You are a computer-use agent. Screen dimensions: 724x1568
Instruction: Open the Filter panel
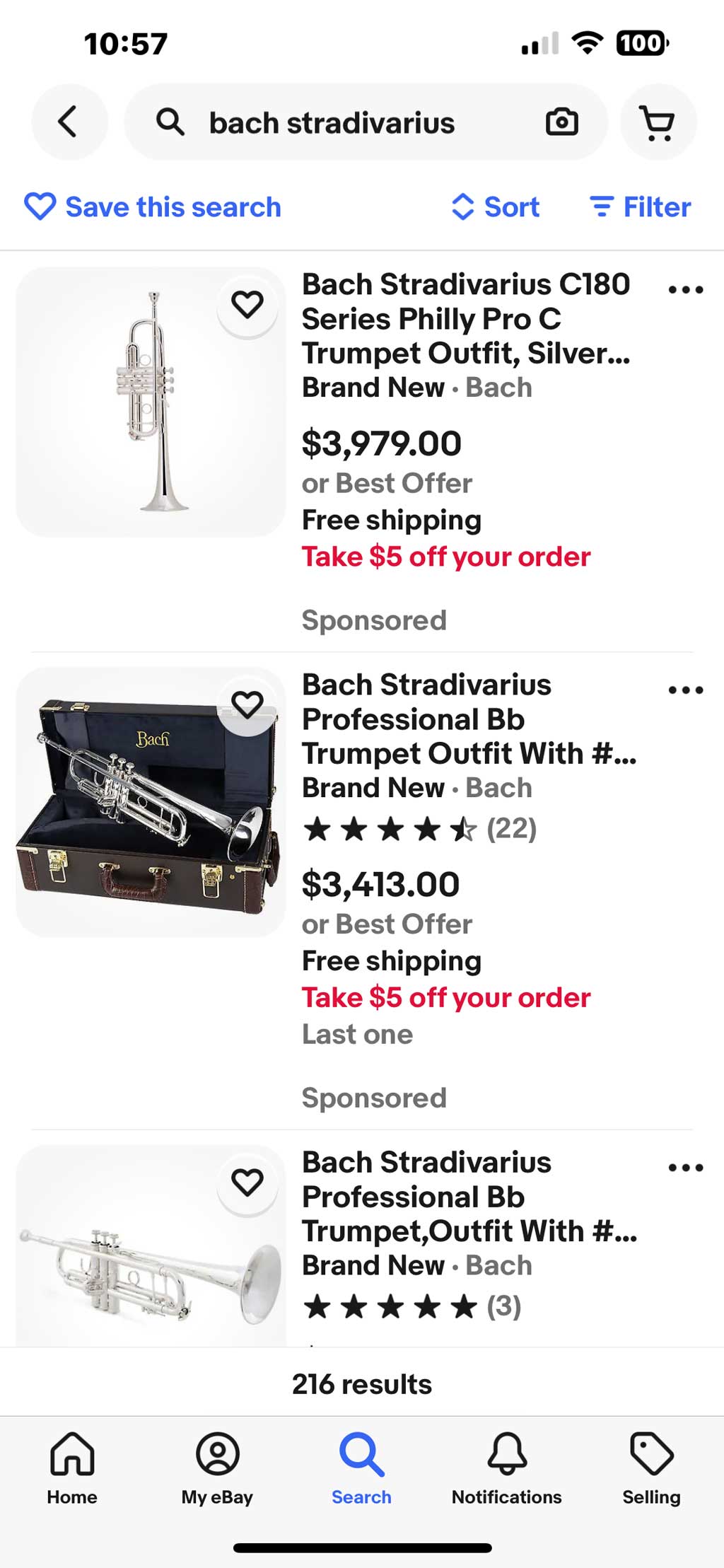click(x=640, y=207)
